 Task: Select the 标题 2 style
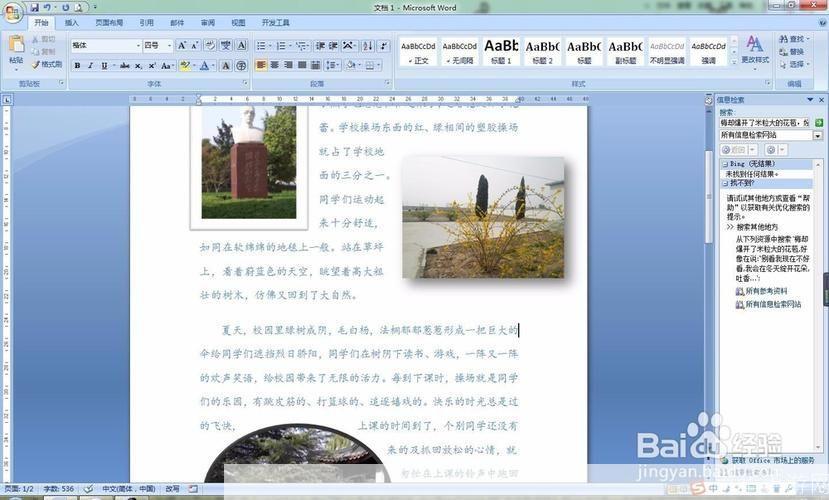pos(542,51)
